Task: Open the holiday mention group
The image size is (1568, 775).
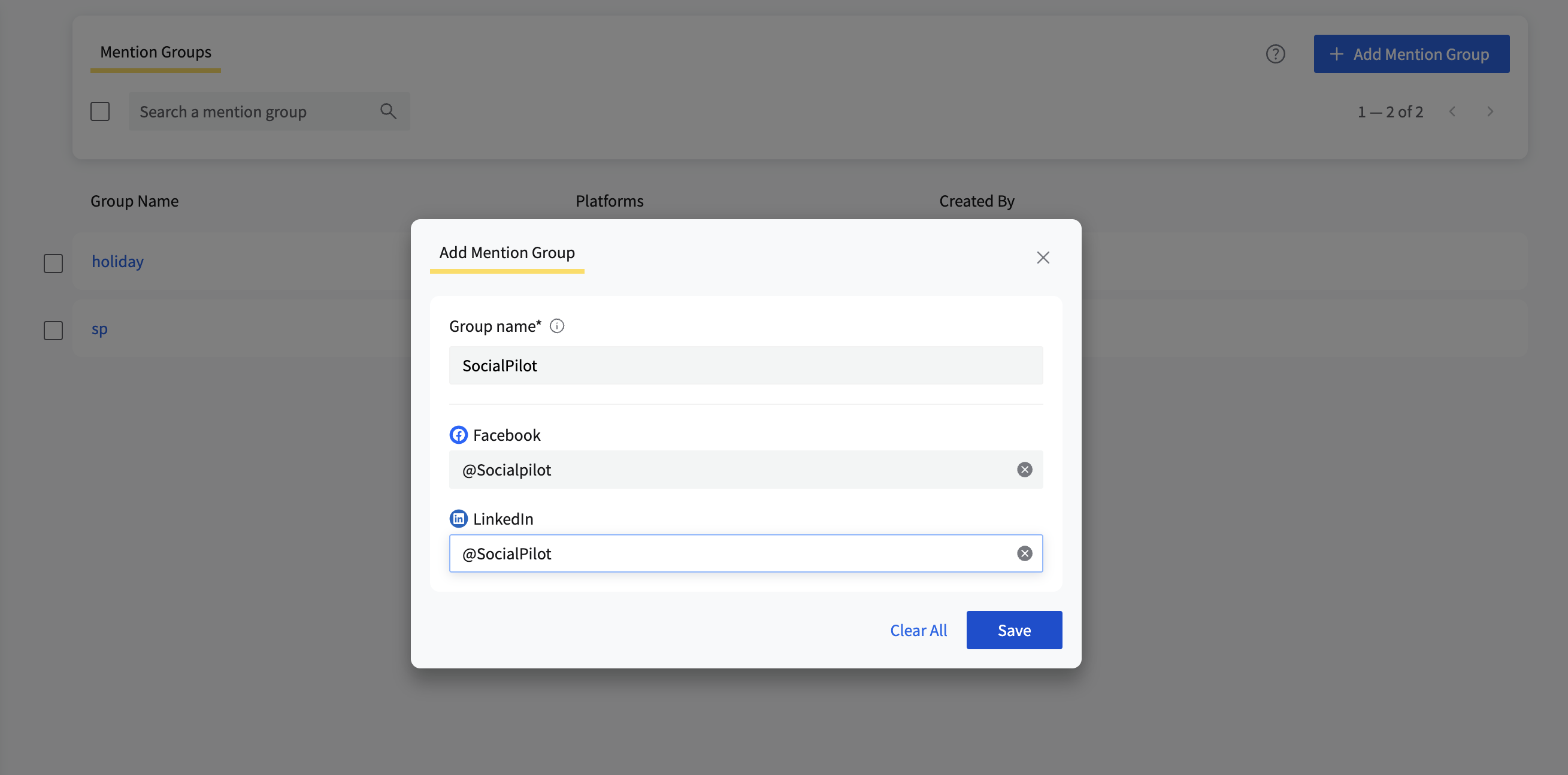Action: [117, 262]
